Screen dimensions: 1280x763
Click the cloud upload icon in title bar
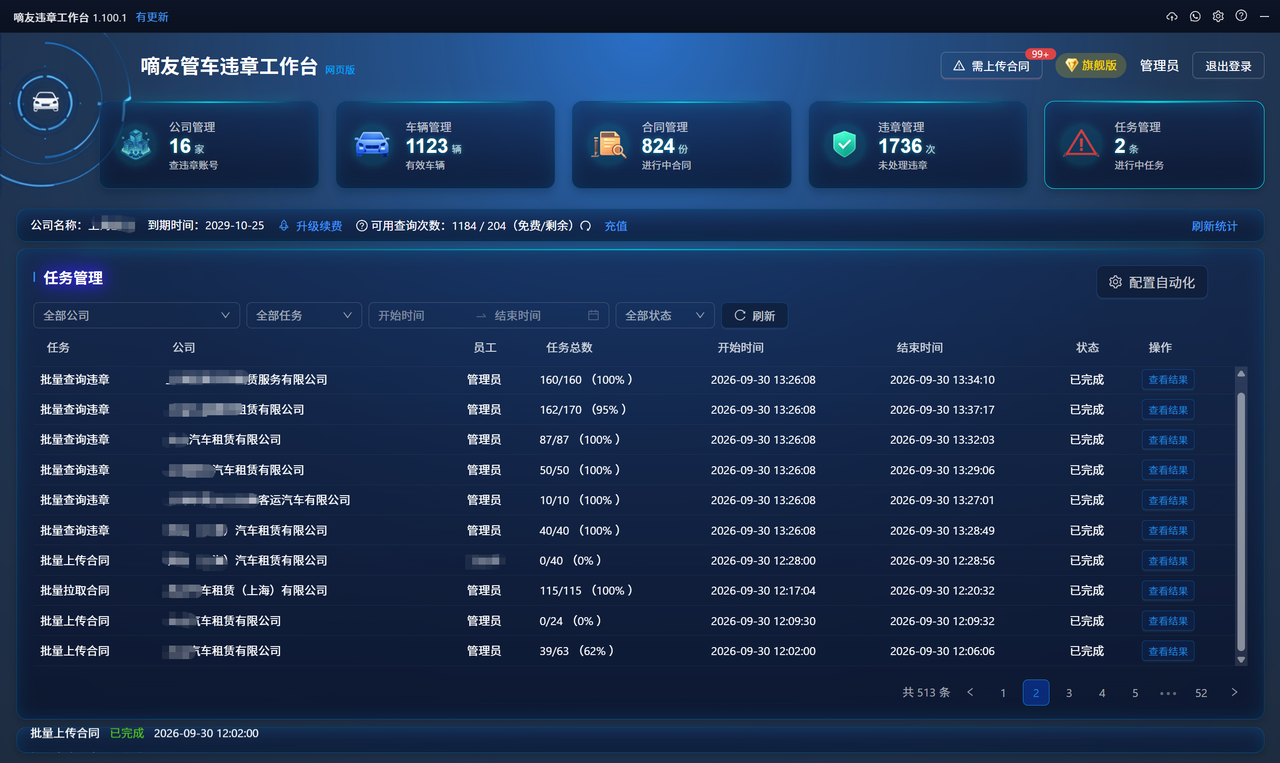(x=1172, y=16)
